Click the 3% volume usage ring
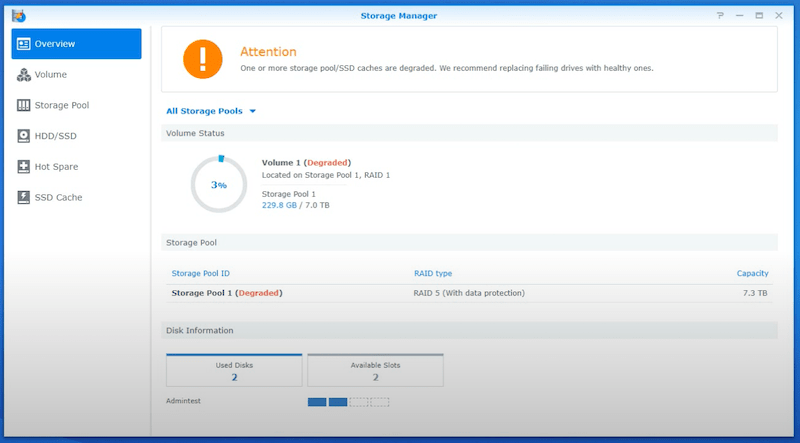This screenshot has width=800, height=443. tap(219, 185)
